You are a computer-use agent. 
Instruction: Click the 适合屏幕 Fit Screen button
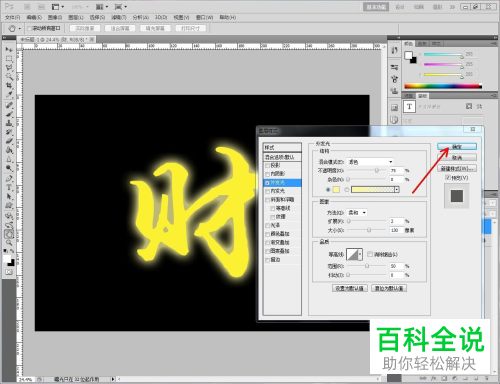(x=120, y=29)
